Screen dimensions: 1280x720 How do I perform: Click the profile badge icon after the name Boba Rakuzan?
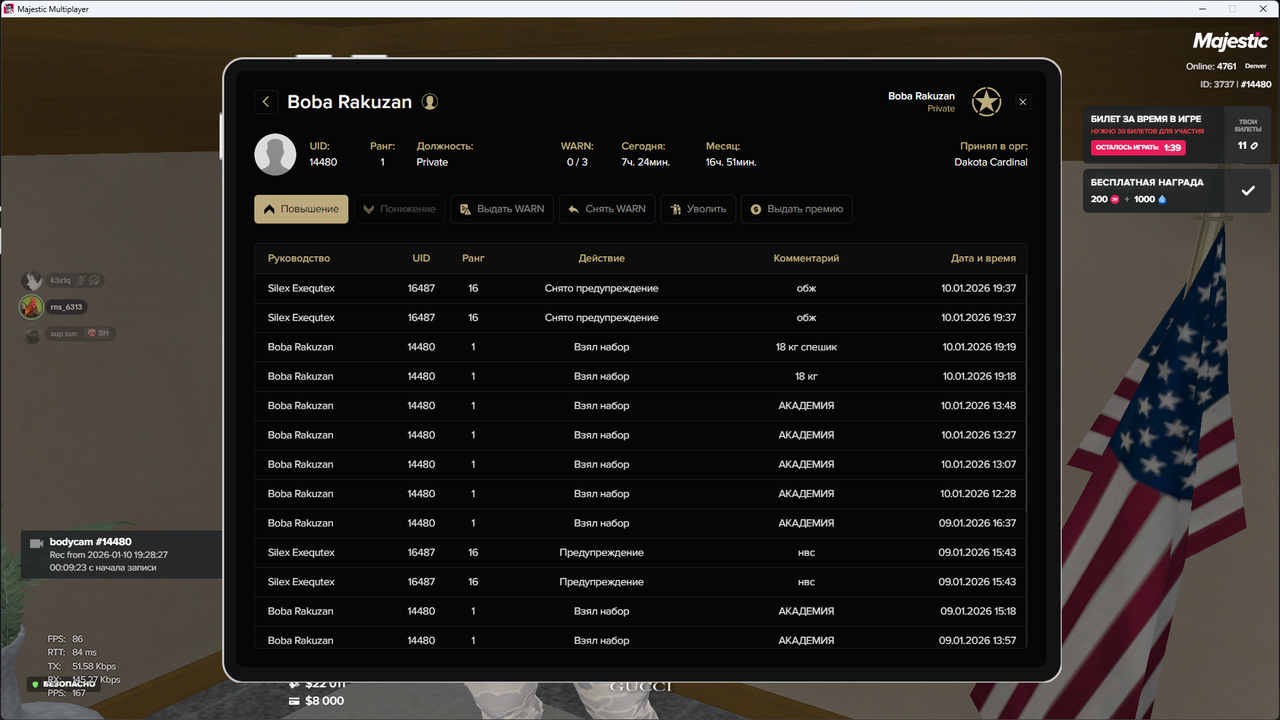[430, 102]
